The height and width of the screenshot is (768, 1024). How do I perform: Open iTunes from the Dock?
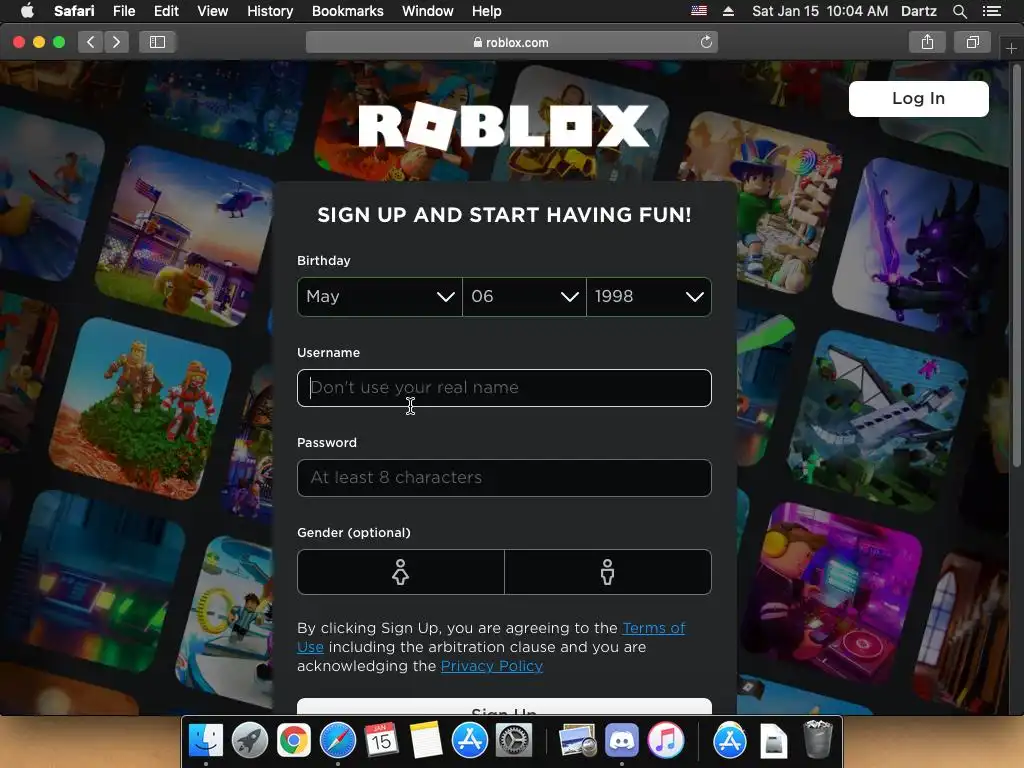665,741
